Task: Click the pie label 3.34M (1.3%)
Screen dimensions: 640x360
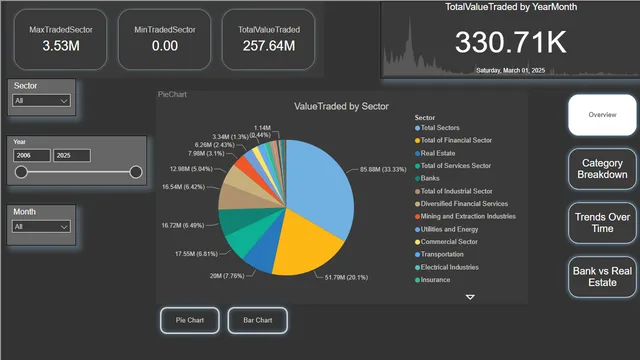Action: click(x=230, y=137)
